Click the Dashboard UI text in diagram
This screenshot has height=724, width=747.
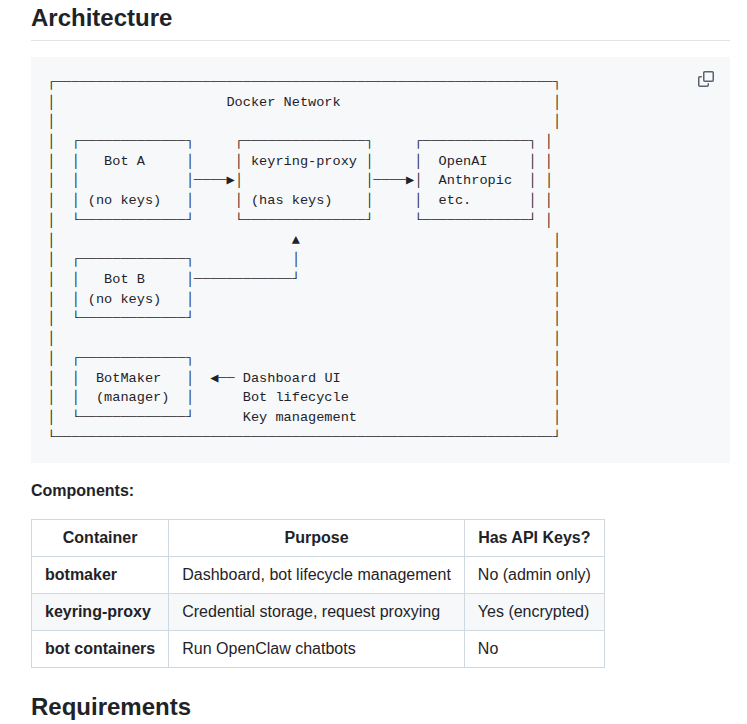pyautogui.click(x=291, y=378)
